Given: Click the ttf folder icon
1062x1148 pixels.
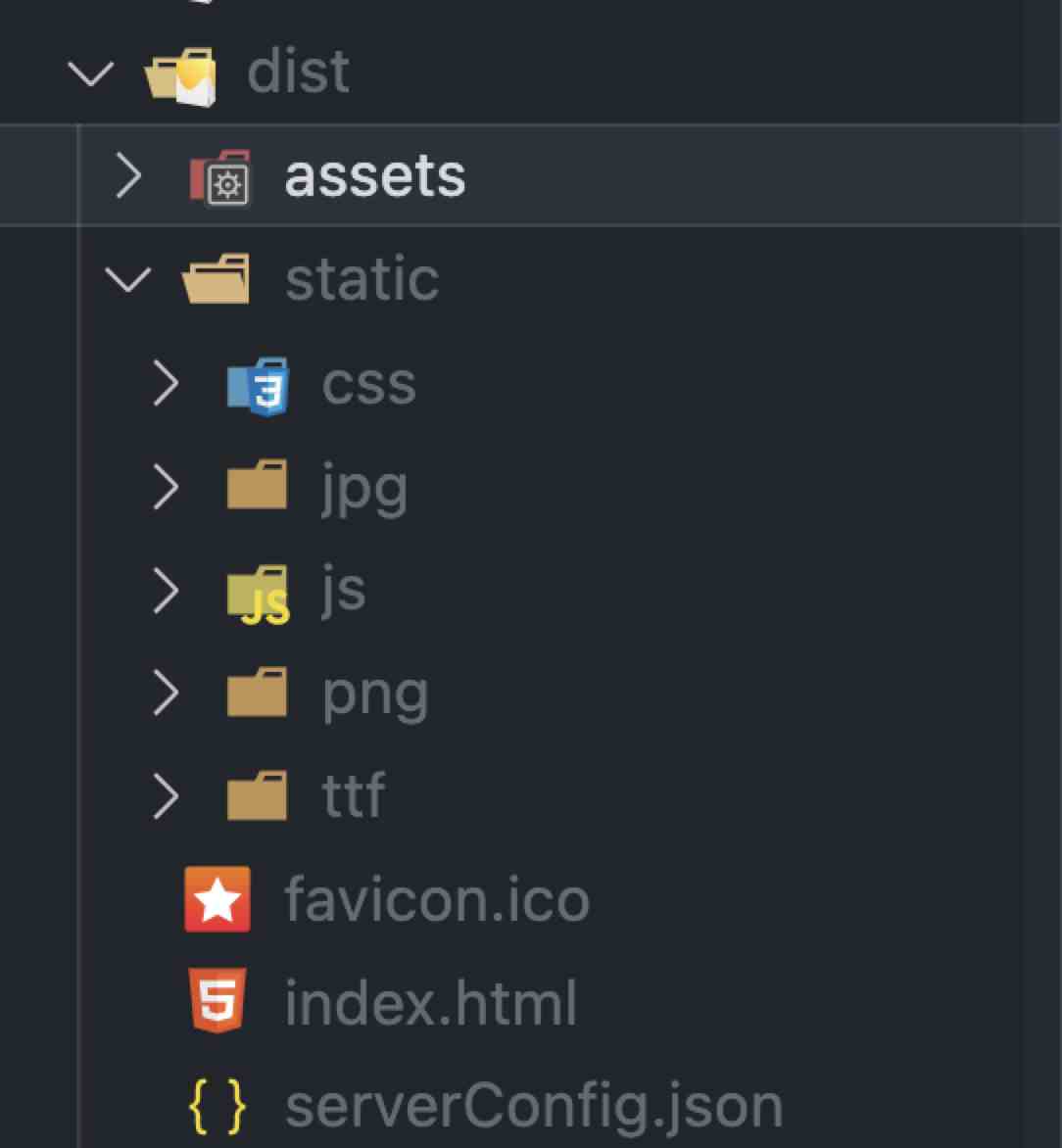Looking at the screenshot, I should (258, 796).
